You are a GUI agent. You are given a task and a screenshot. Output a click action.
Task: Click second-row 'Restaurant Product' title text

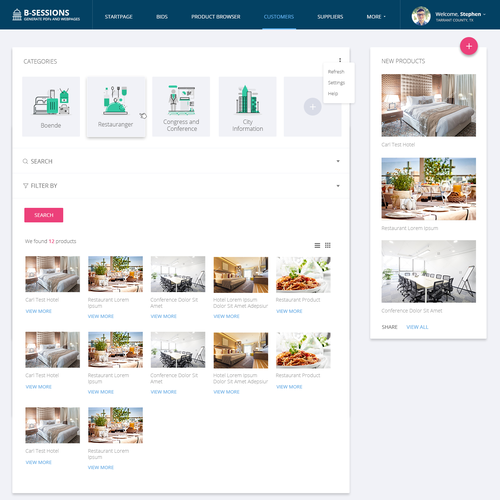(x=298, y=375)
